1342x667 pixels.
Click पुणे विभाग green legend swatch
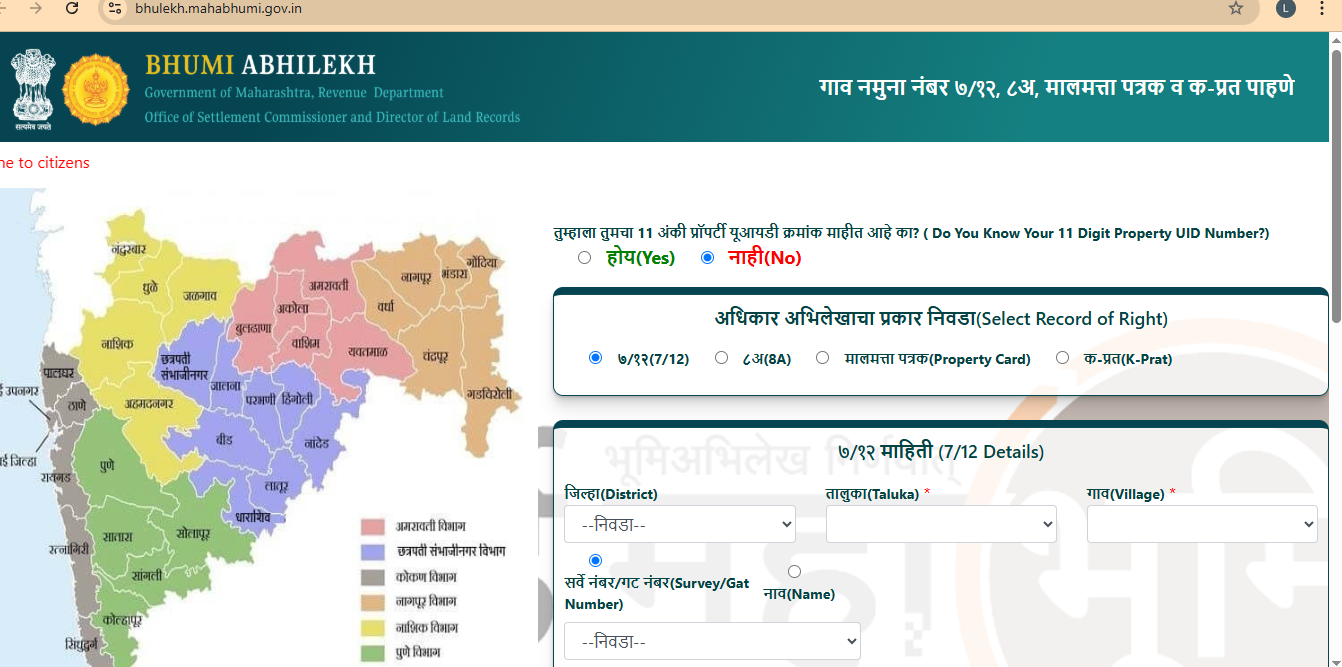click(x=373, y=654)
